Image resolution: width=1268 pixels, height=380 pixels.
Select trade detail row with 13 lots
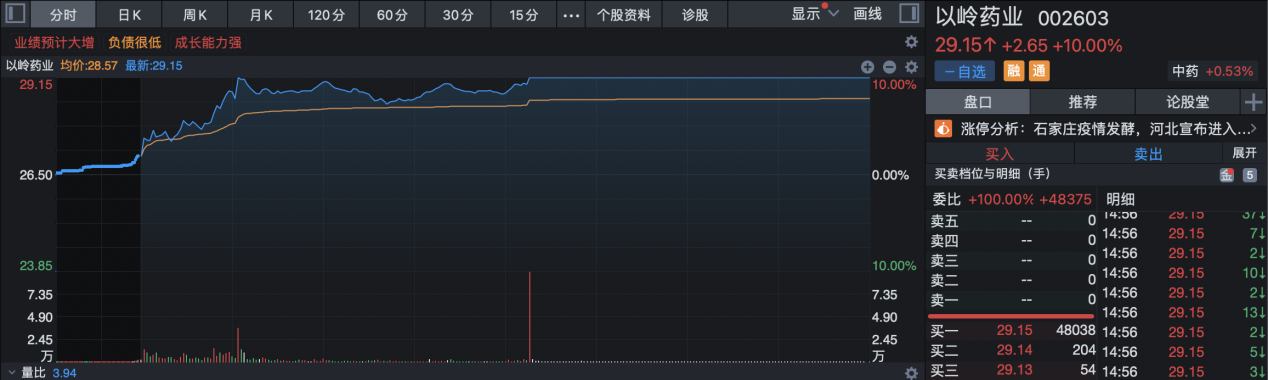point(1184,312)
